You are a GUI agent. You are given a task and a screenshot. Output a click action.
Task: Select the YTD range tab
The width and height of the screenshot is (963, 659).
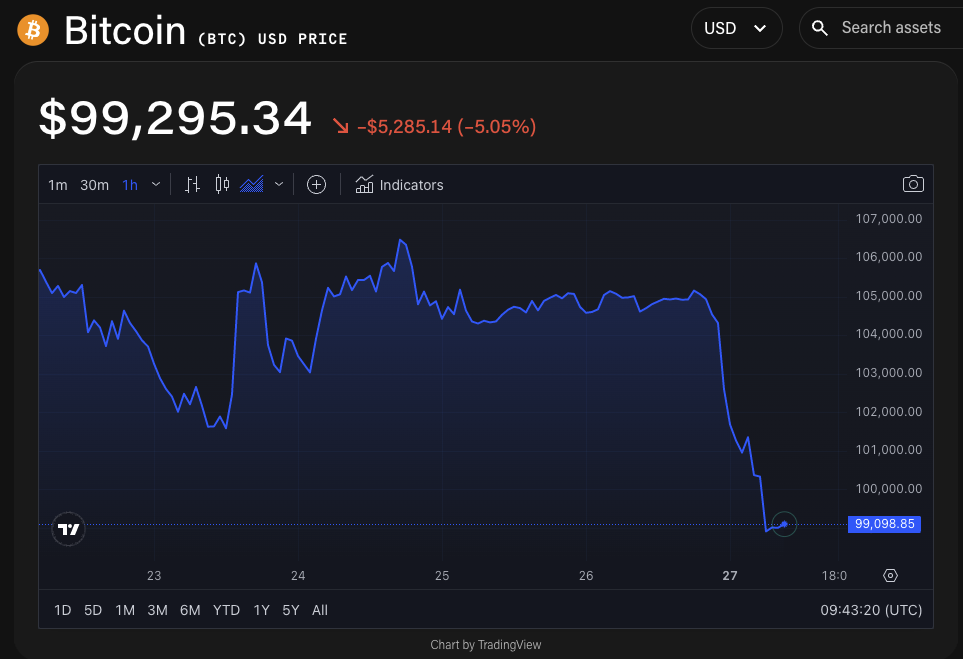click(x=226, y=609)
